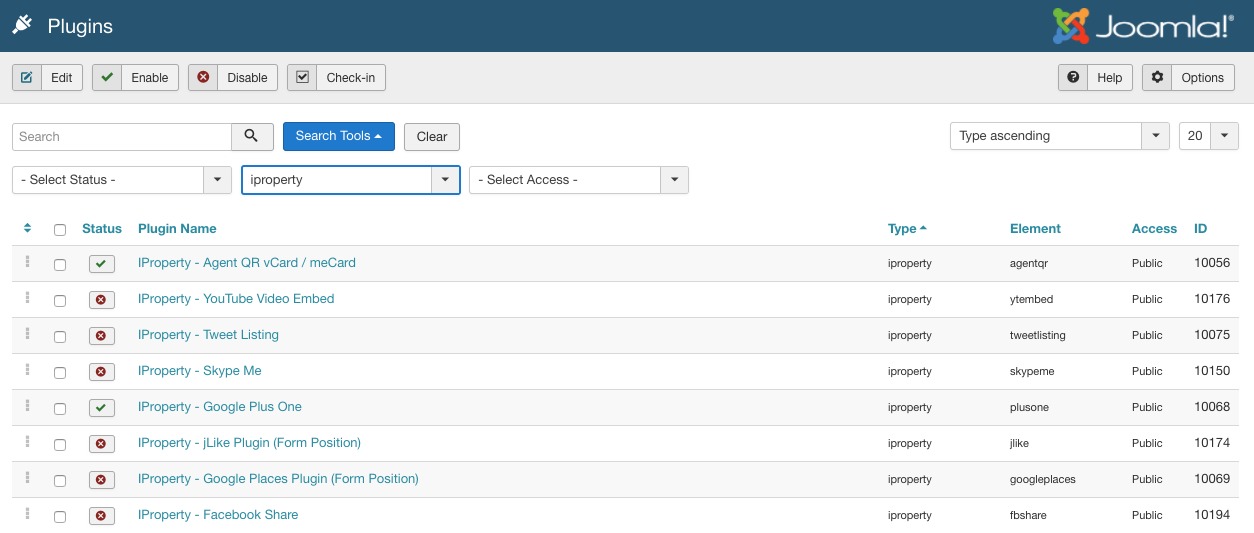The width and height of the screenshot is (1254, 533).
Task: Open the Type ascending sort dropdown
Action: click(1059, 136)
